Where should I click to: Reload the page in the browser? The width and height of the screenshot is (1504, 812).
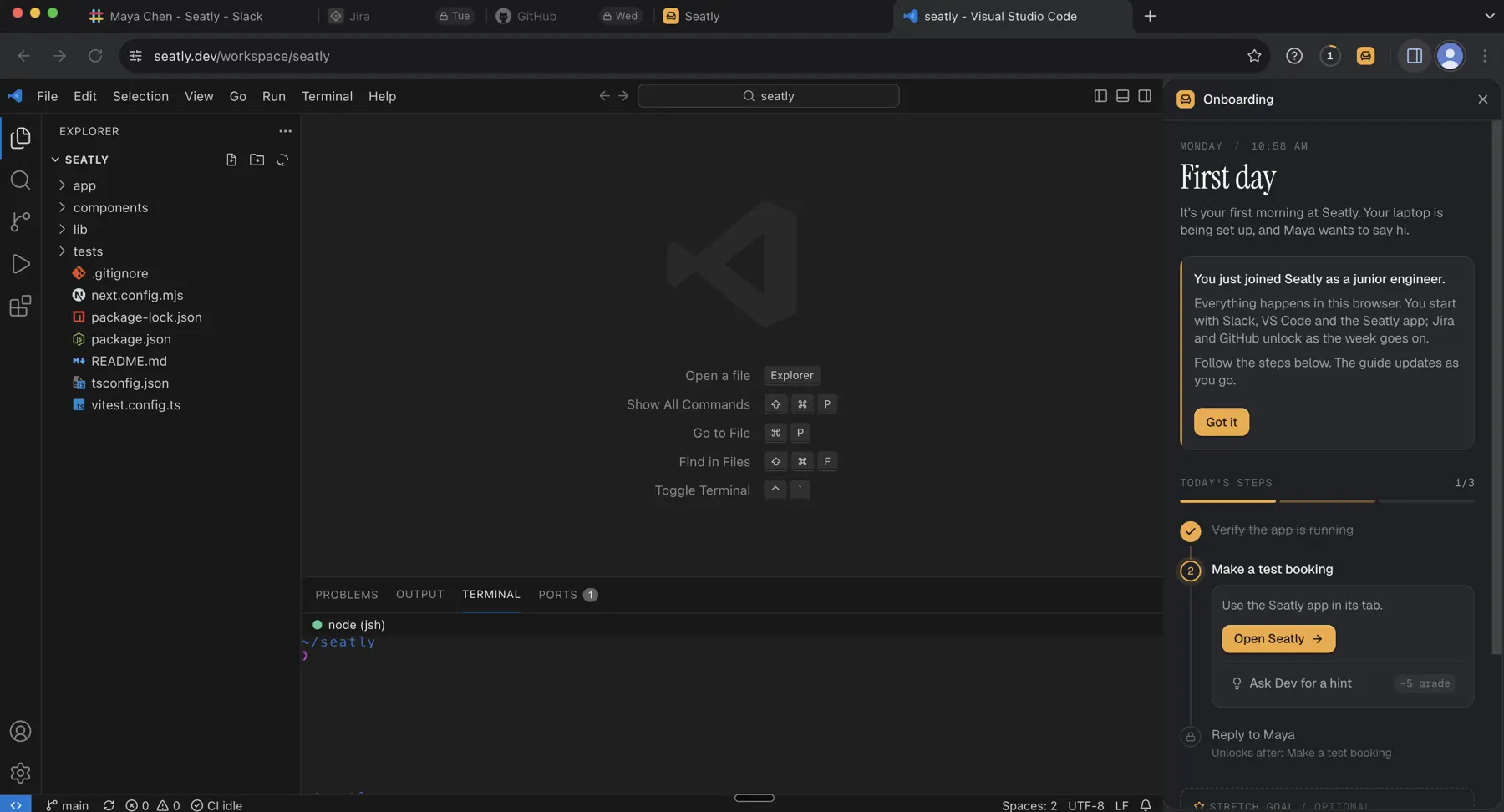point(95,56)
